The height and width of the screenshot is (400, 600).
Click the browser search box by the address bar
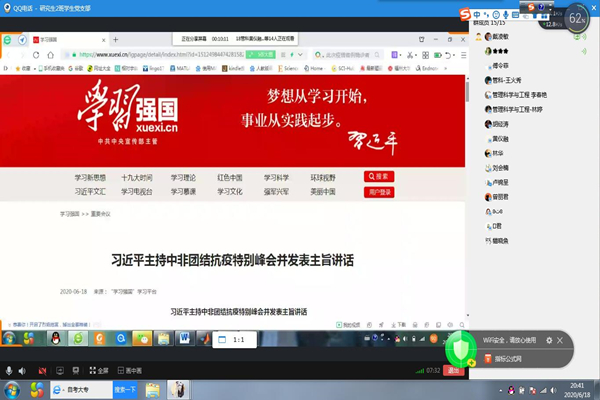[347, 55]
